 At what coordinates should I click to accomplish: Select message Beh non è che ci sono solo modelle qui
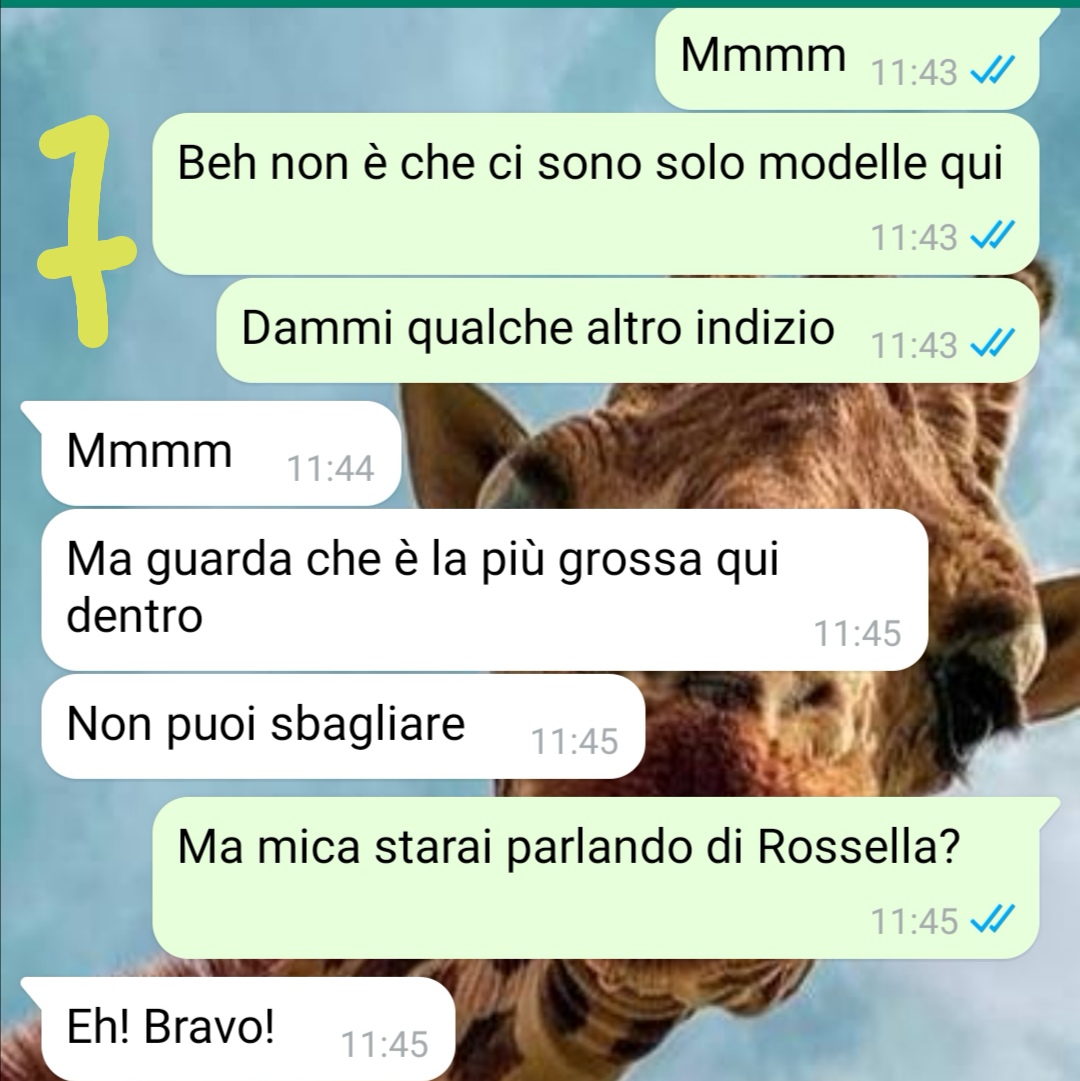click(x=595, y=194)
